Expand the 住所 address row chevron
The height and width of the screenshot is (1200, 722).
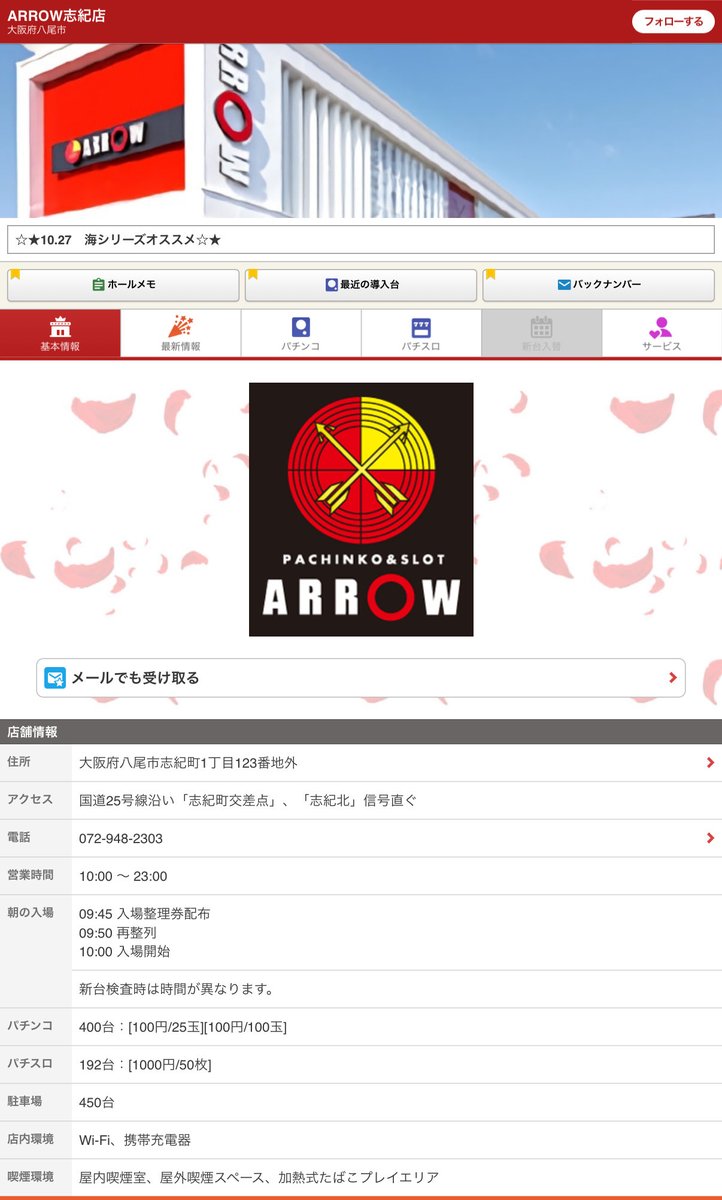pos(710,762)
